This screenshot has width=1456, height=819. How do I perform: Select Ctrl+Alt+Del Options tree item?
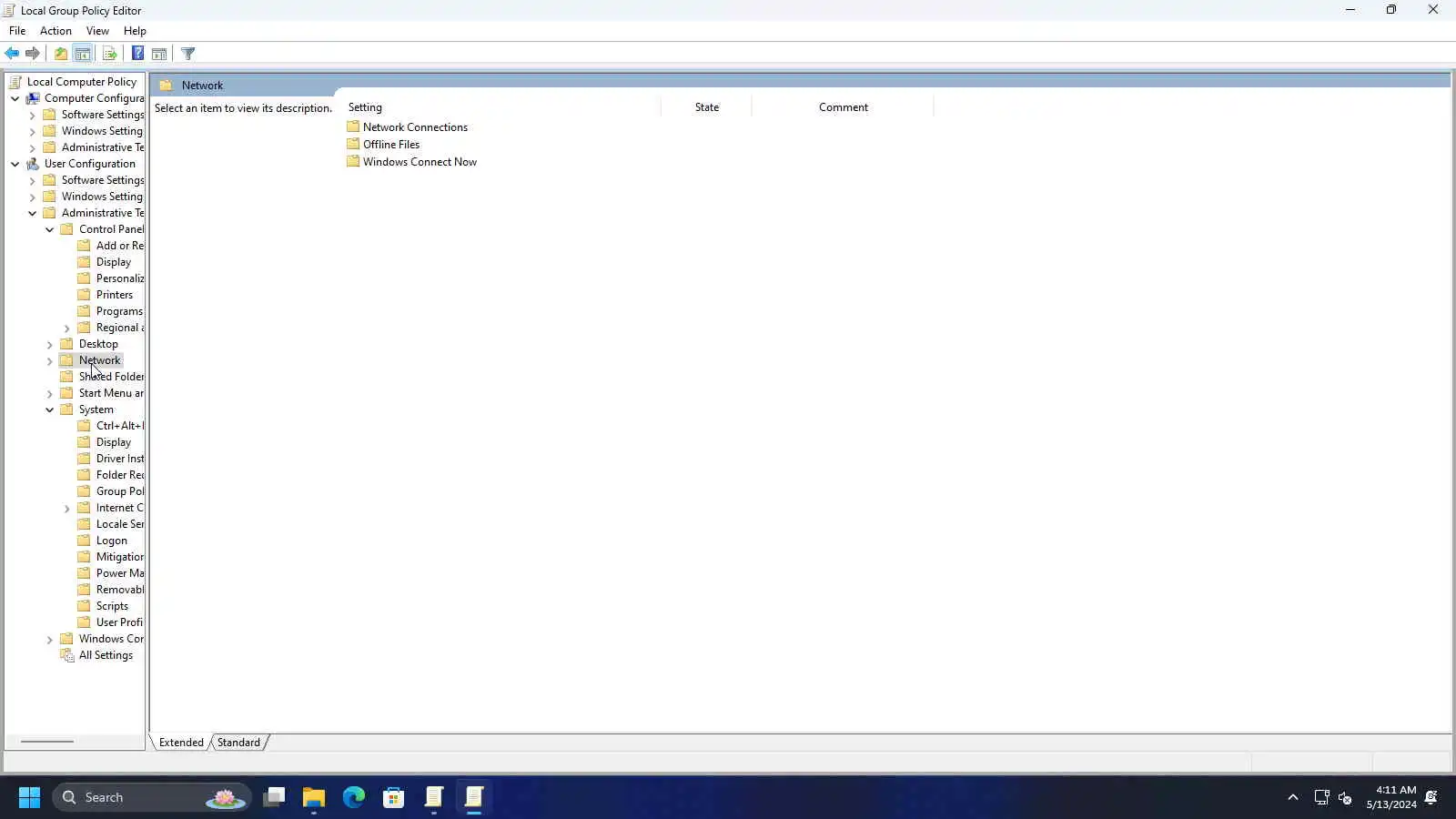(120, 426)
